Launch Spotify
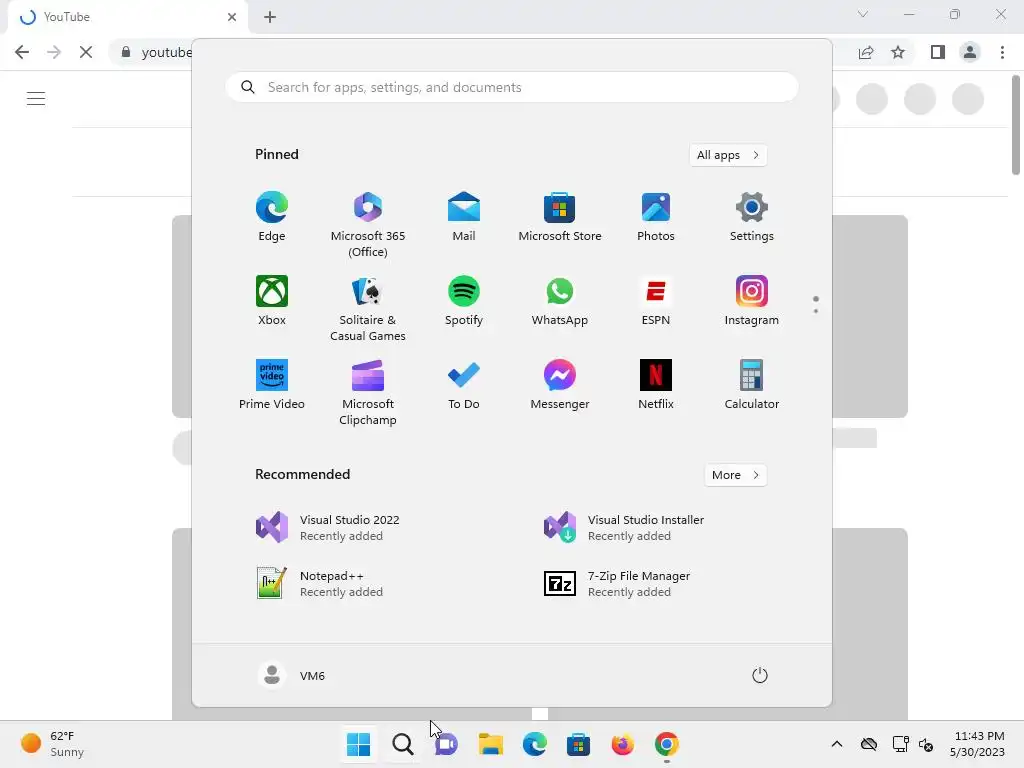The width and height of the screenshot is (1024, 768). click(x=464, y=301)
